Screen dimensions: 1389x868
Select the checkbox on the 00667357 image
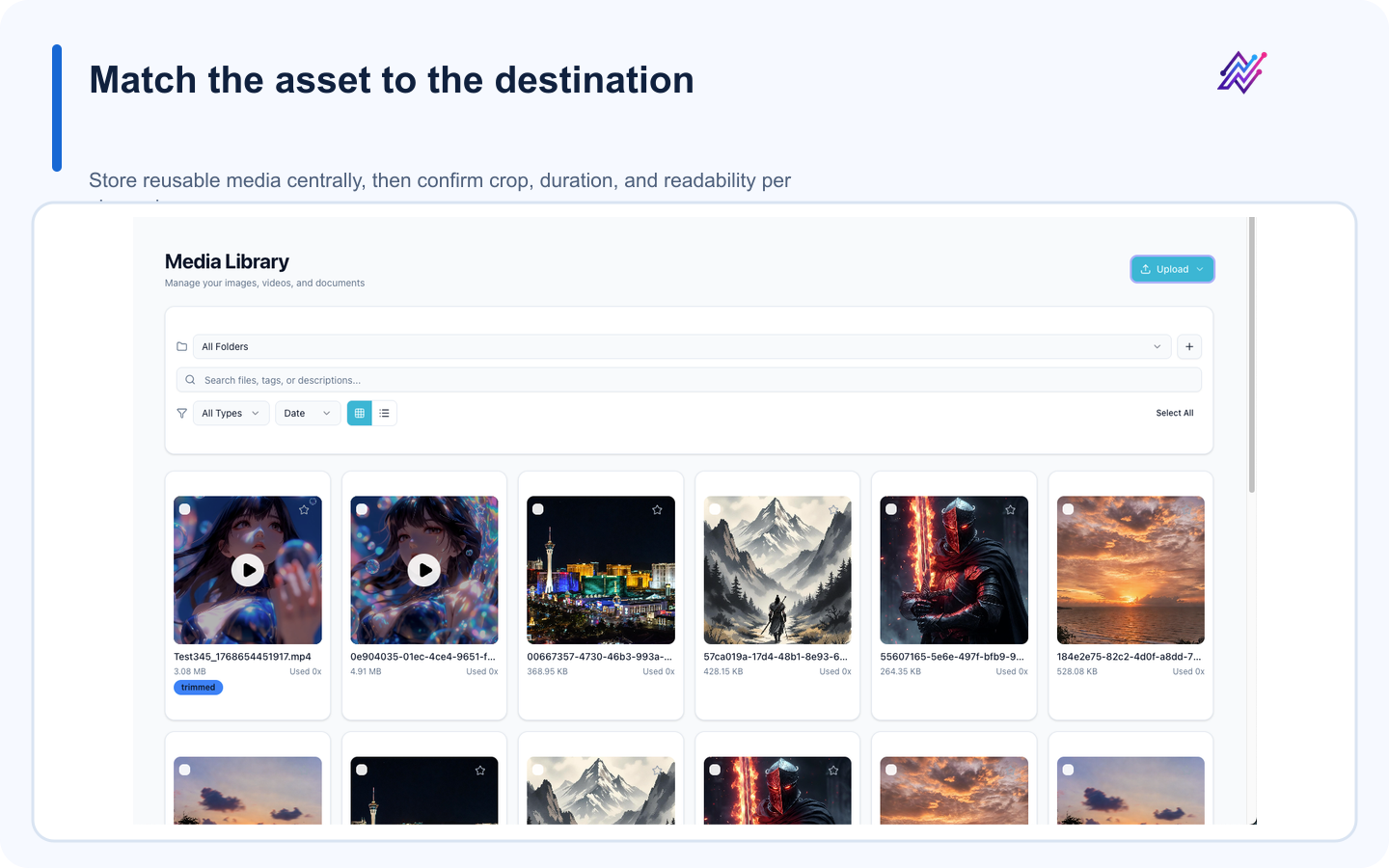[x=538, y=509]
